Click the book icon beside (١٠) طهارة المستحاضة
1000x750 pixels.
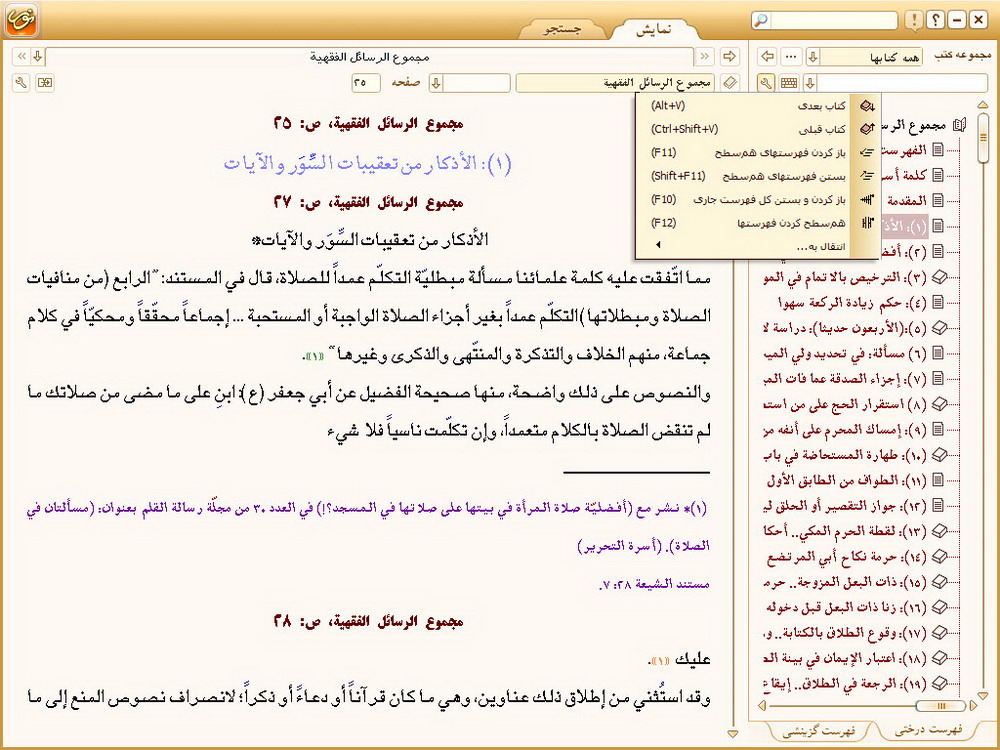coord(938,455)
